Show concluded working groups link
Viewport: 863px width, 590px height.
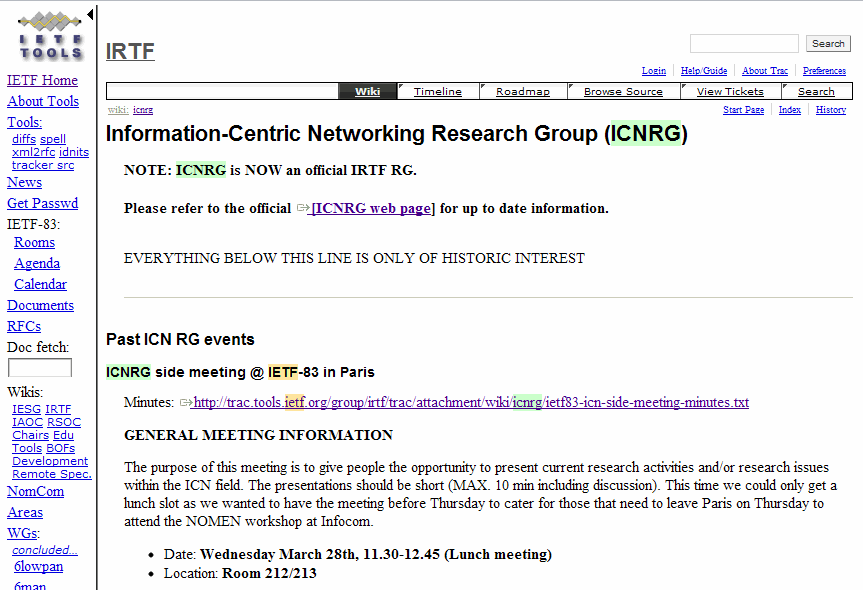[x=45, y=550]
